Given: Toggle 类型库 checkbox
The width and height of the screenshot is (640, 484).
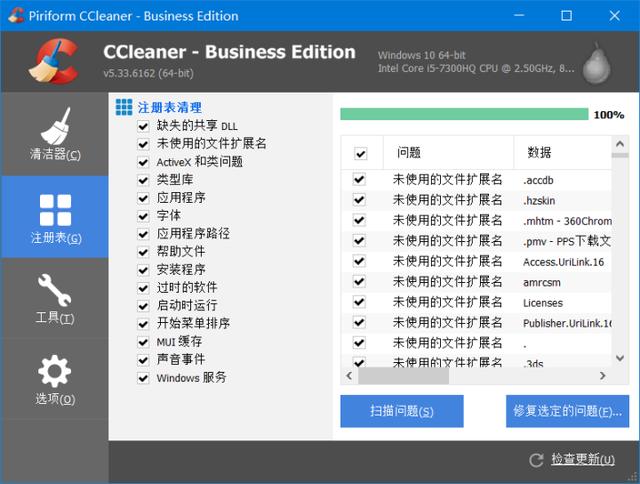Looking at the screenshot, I should (143, 180).
